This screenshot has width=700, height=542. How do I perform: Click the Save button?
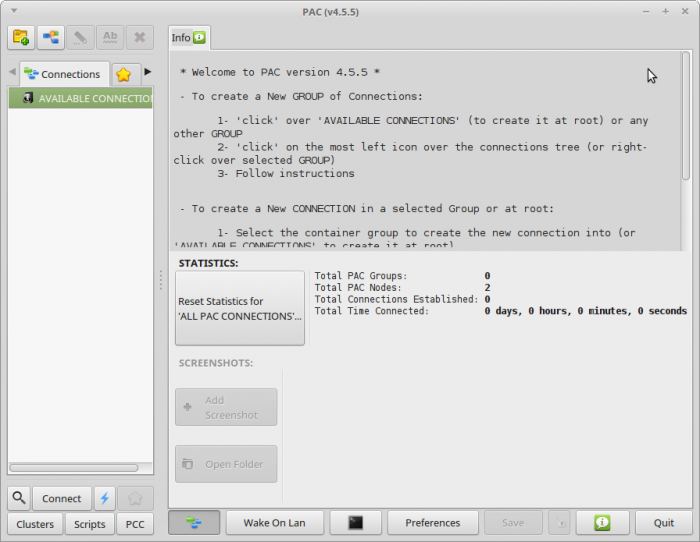(x=513, y=523)
